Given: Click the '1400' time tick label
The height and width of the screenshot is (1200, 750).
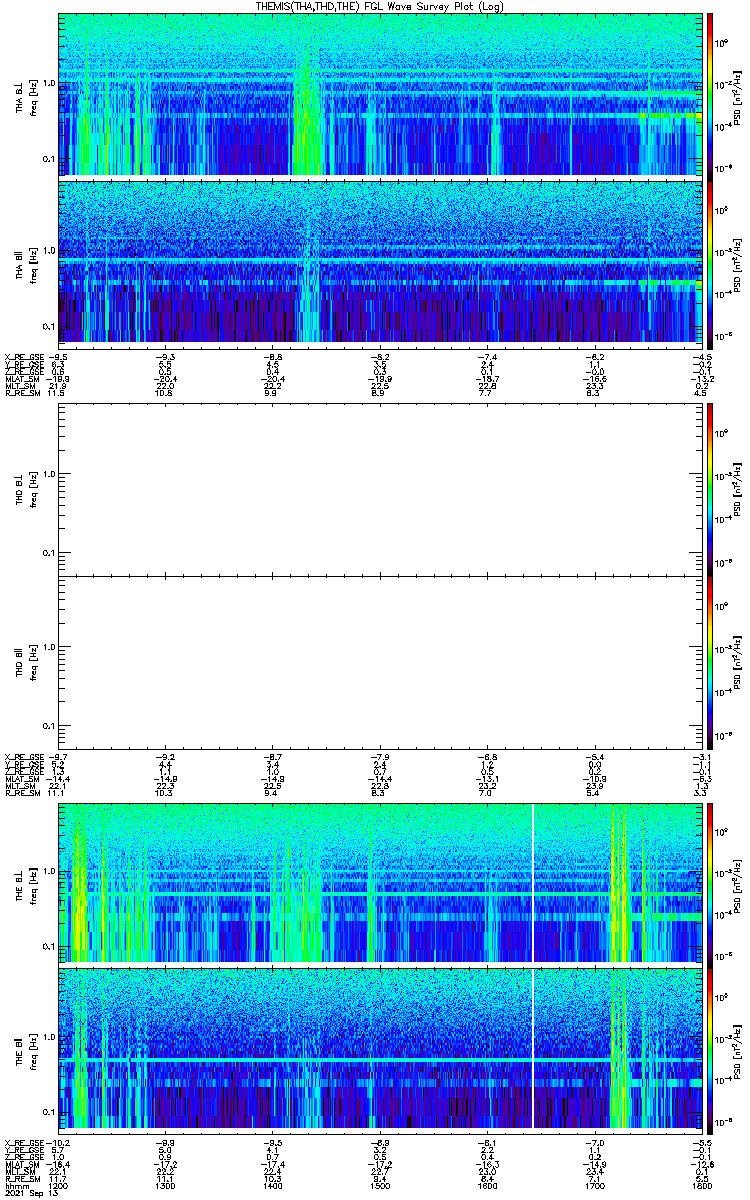Looking at the screenshot, I should coord(273,1185).
